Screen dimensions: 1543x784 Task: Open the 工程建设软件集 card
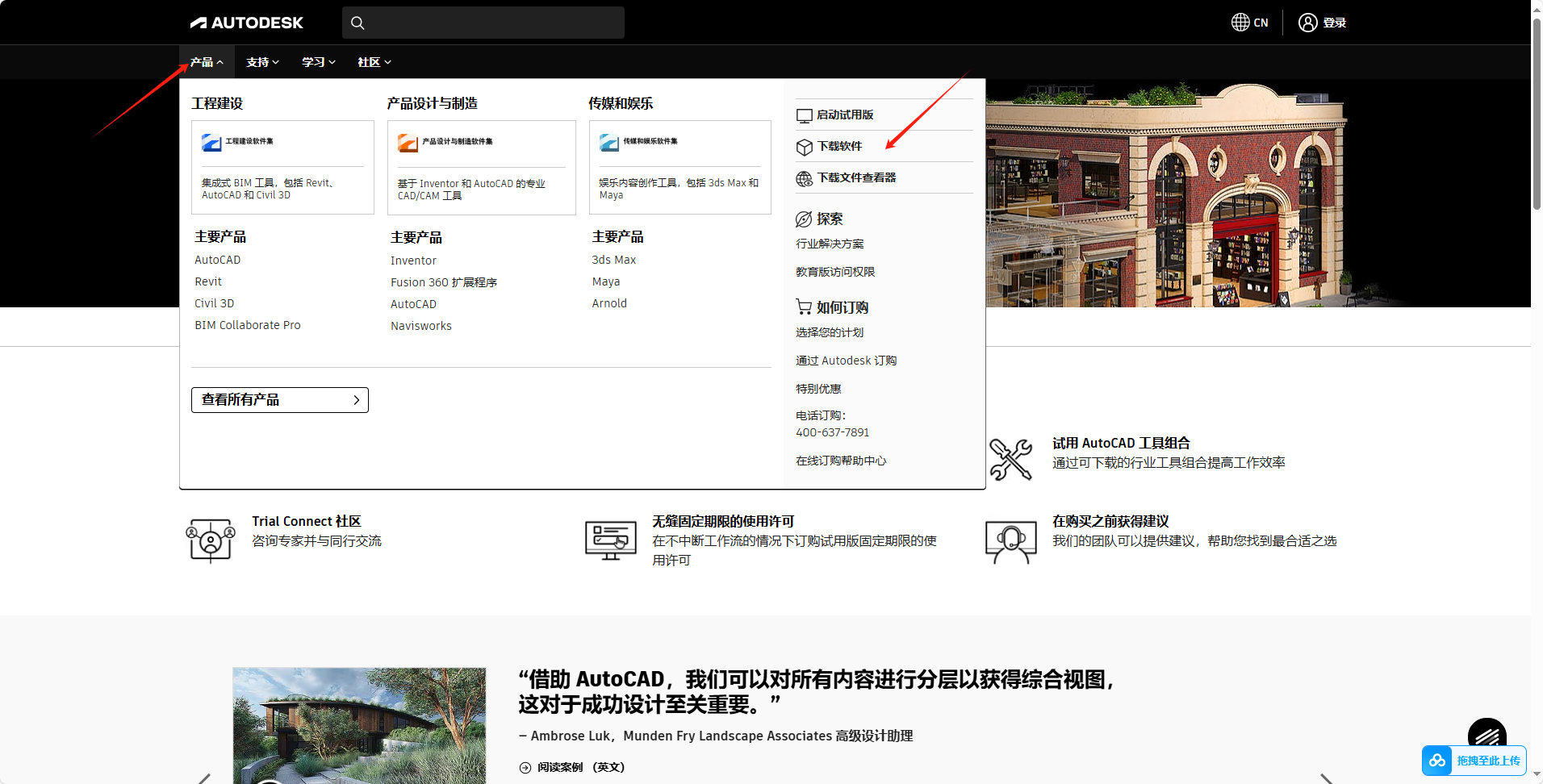[282, 167]
